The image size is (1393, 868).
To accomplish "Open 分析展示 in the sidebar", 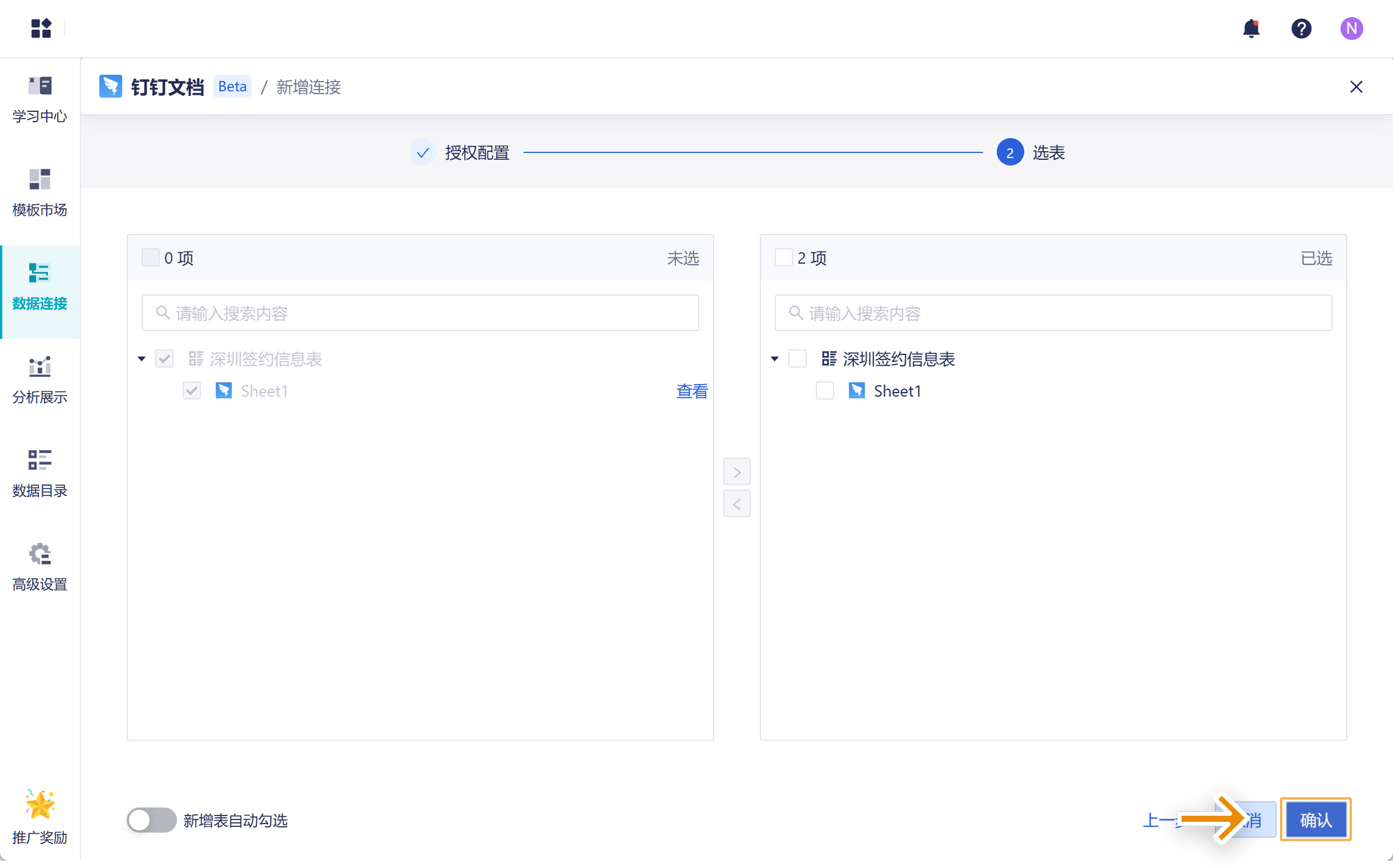I will (x=39, y=380).
